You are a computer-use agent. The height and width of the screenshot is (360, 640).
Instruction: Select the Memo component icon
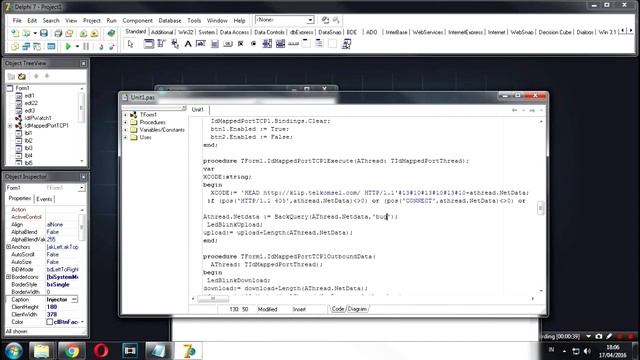pyautogui.click(x=214, y=44)
